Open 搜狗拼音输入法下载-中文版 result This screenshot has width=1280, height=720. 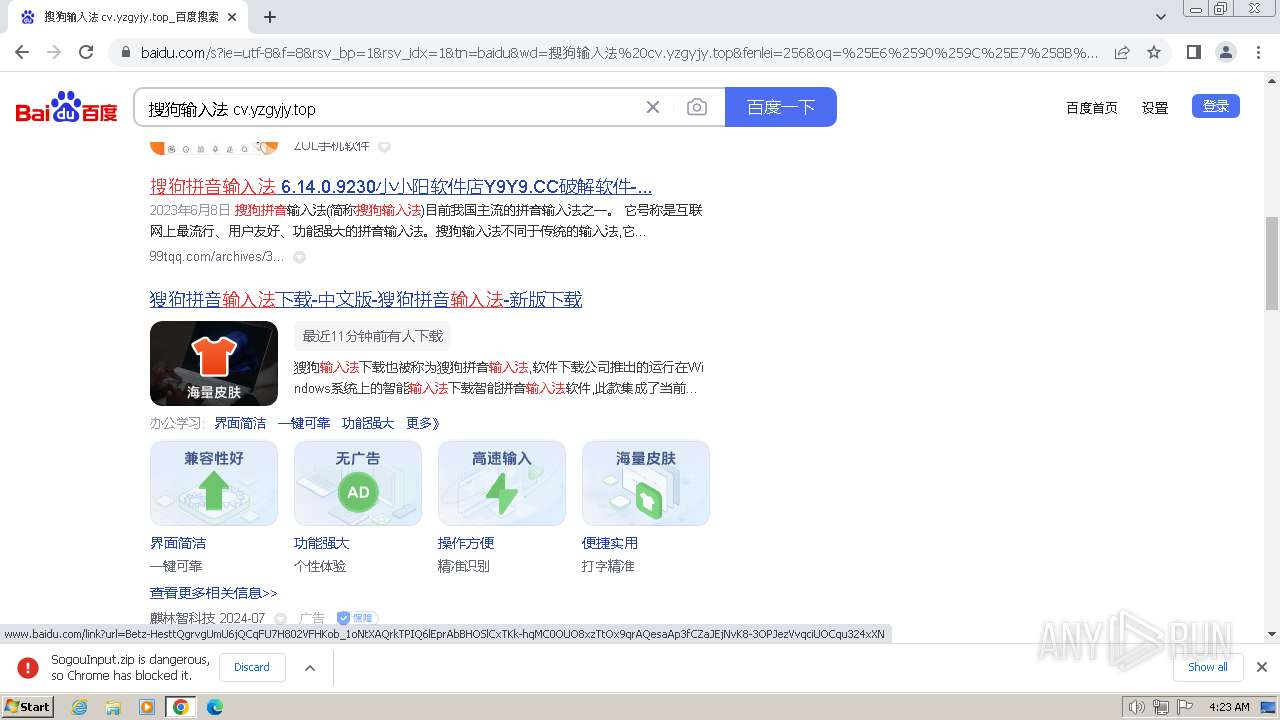point(366,300)
